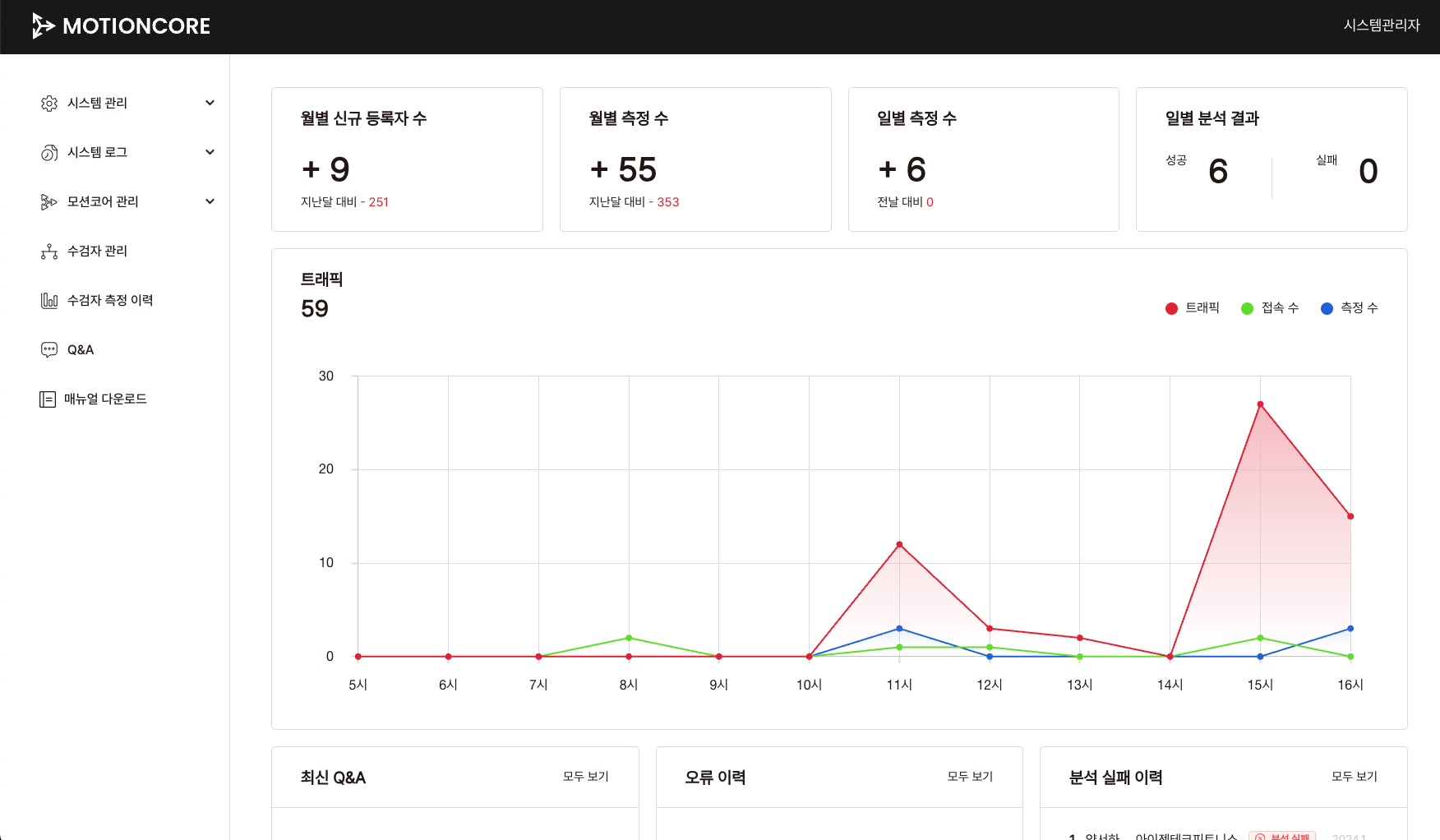Click the 일별 측정 수 value + 6
This screenshot has height=840, width=1440.
pyautogui.click(x=902, y=169)
